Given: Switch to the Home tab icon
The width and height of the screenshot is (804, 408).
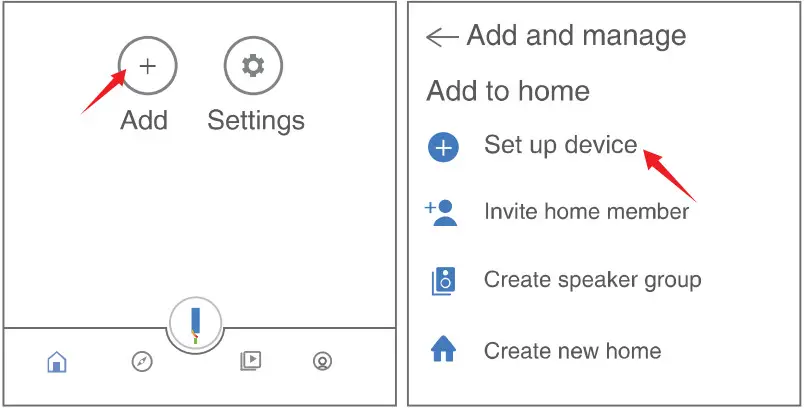Looking at the screenshot, I should click(x=57, y=362).
